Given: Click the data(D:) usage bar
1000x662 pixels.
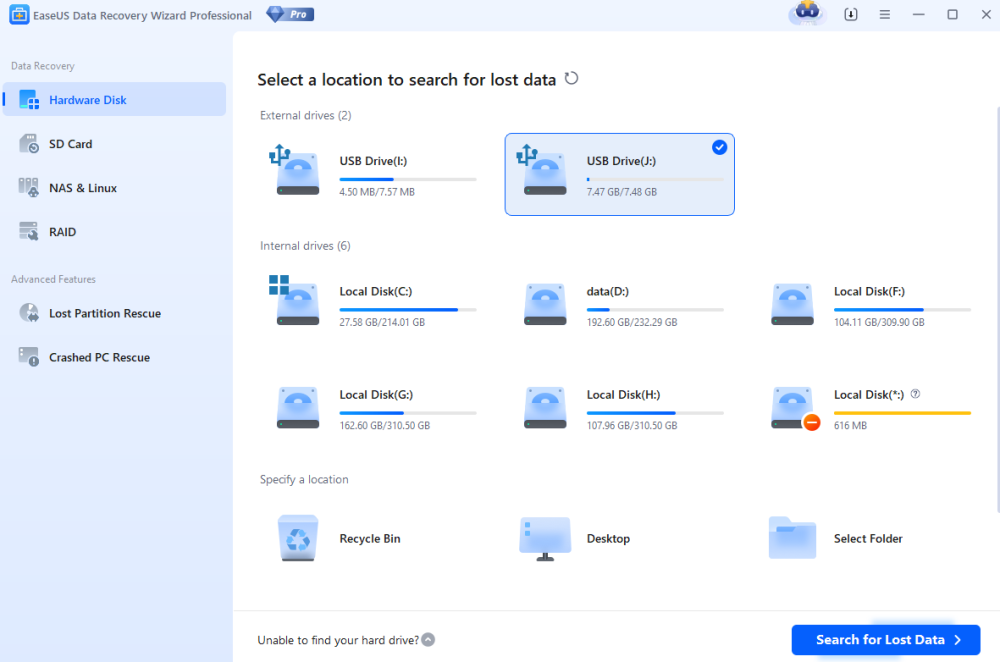Looking at the screenshot, I should tap(655, 310).
